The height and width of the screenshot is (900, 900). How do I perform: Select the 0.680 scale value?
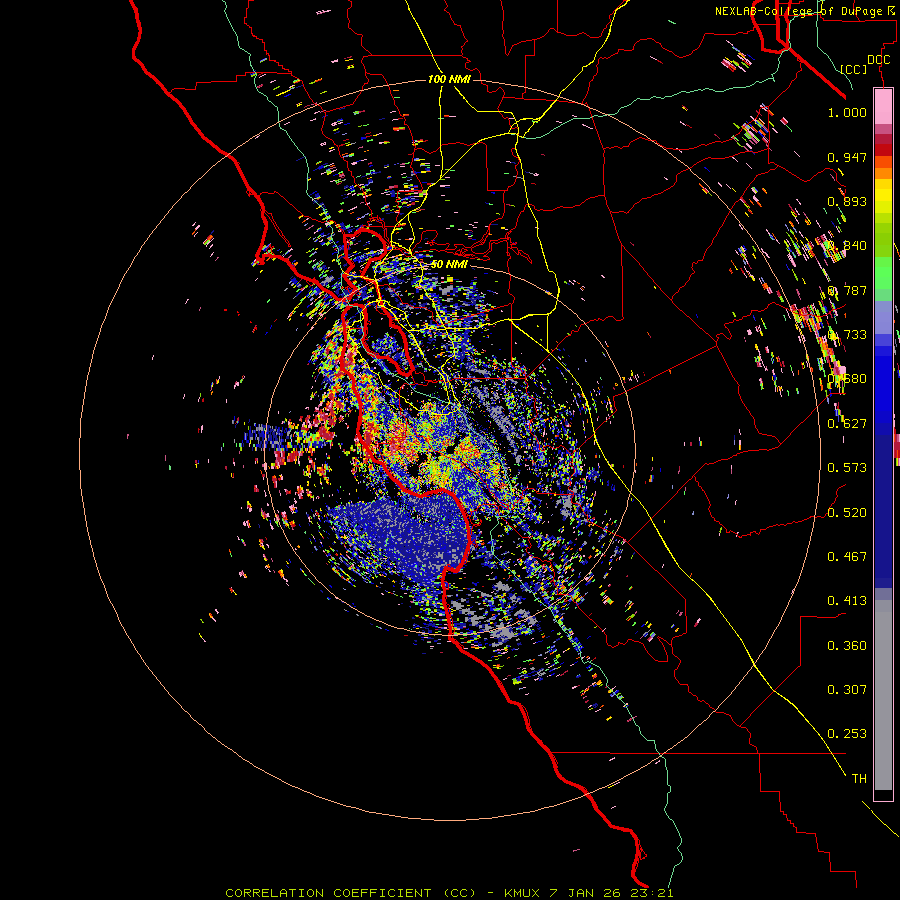[847, 379]
